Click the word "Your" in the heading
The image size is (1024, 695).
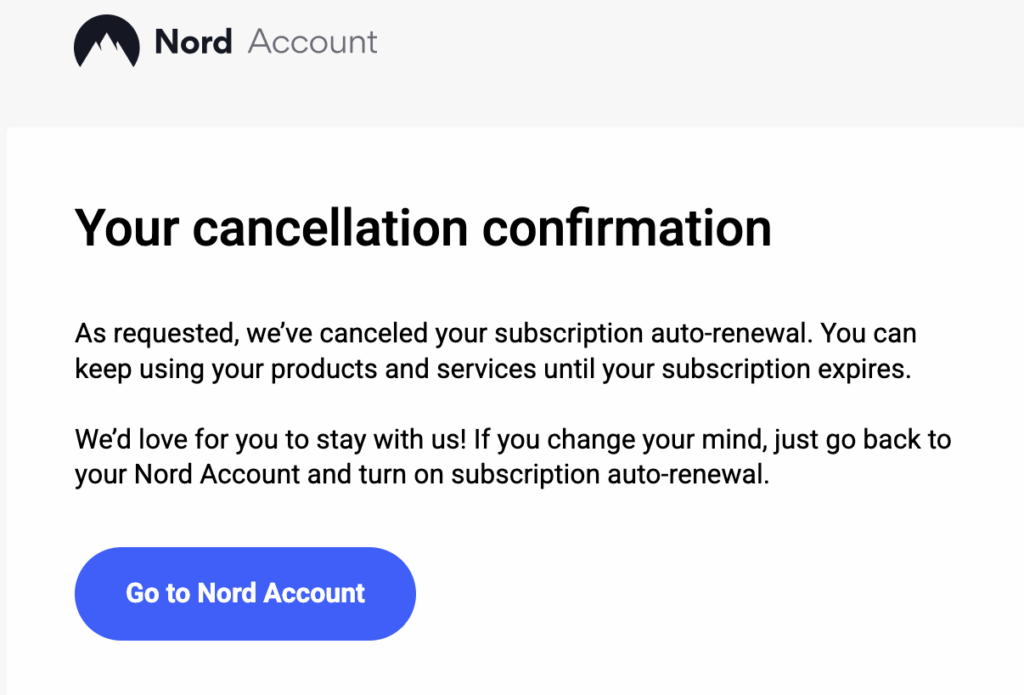point(127,227)
